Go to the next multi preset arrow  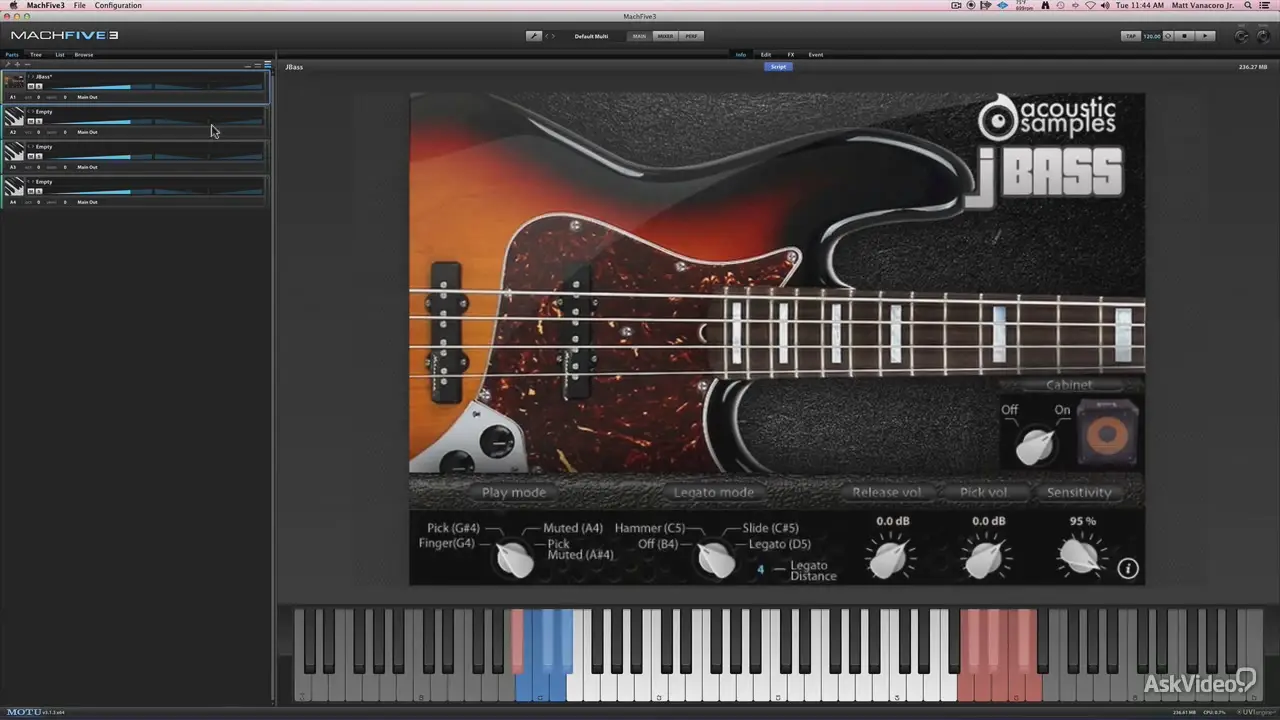coord(552,36)
